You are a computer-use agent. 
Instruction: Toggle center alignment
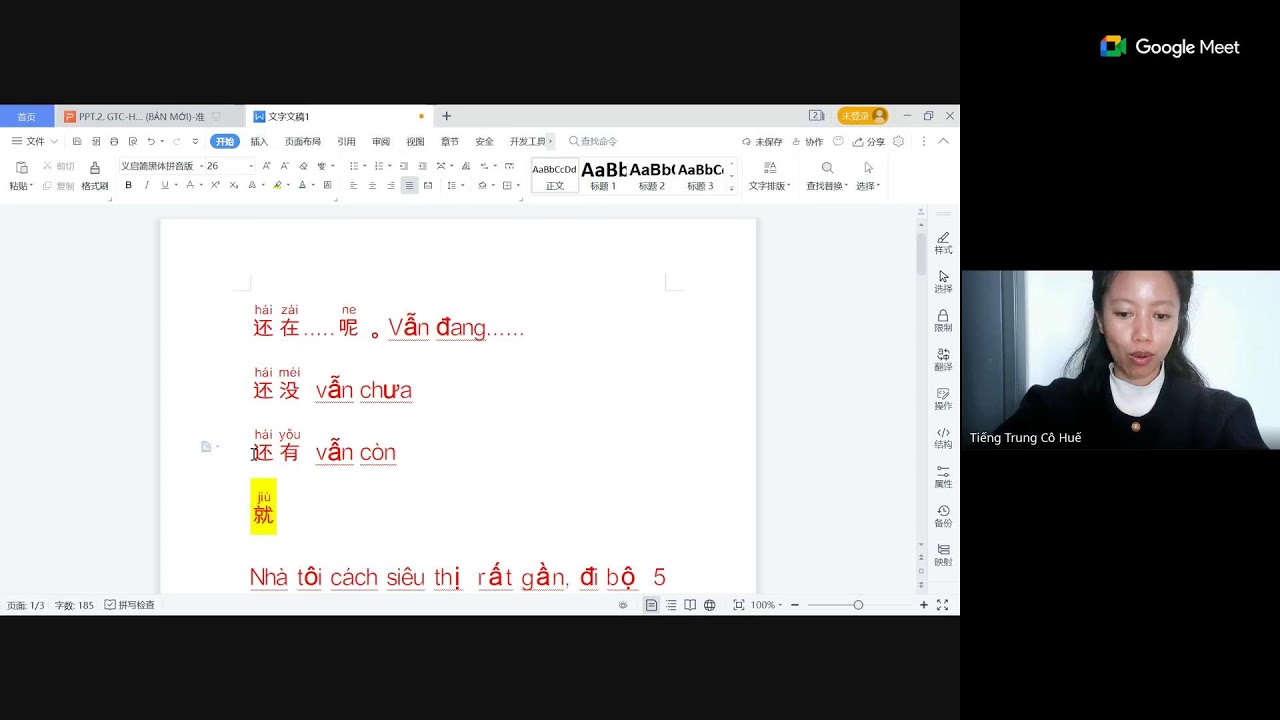(x=372, y=185)
